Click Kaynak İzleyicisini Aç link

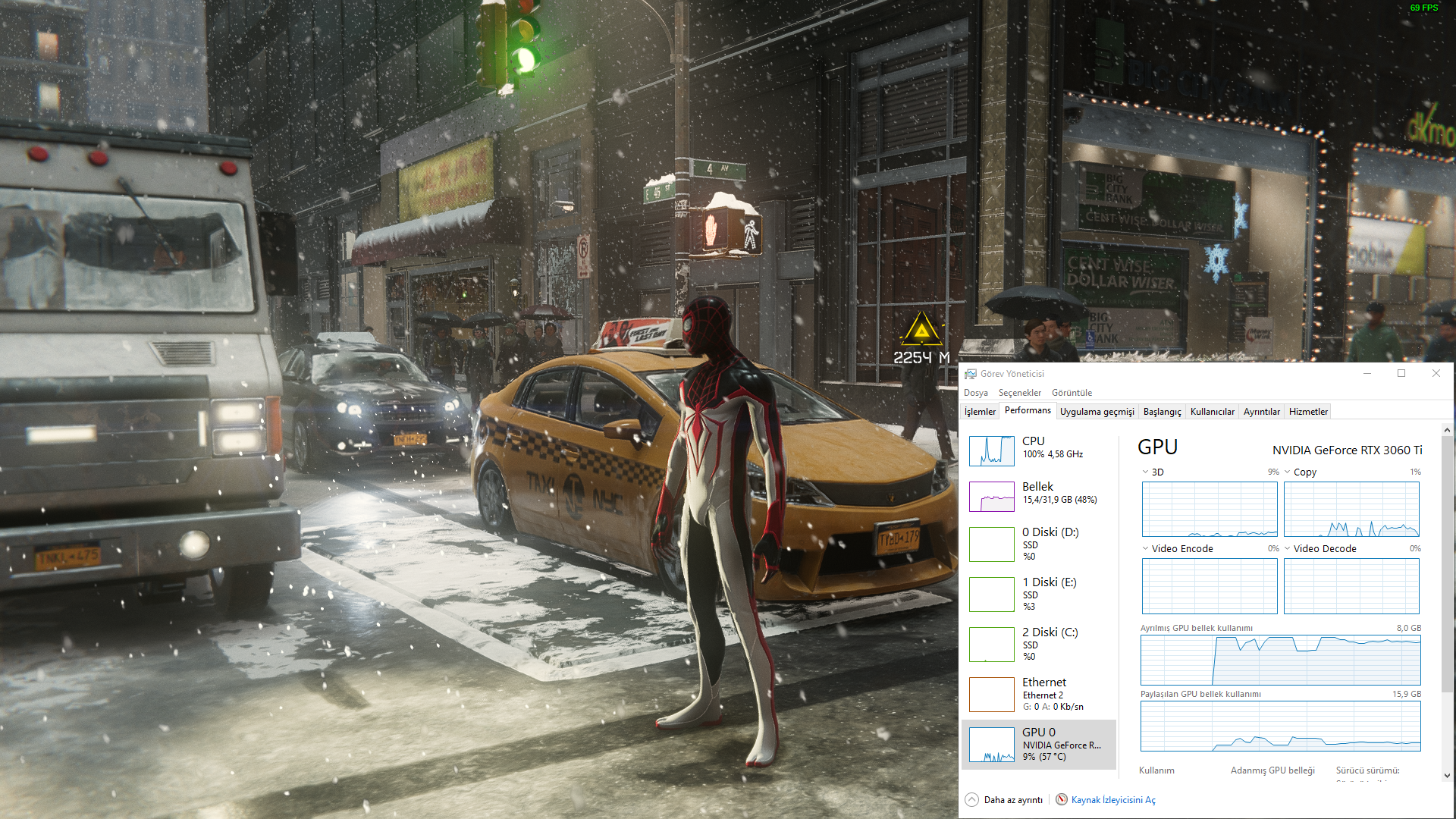click(1112, 800)
